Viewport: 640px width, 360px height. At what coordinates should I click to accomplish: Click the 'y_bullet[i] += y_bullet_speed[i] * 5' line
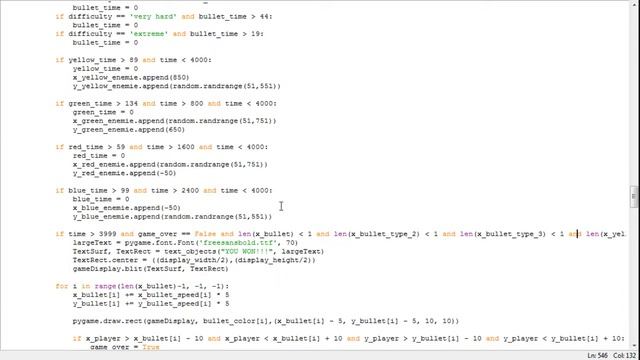point(151,304)
